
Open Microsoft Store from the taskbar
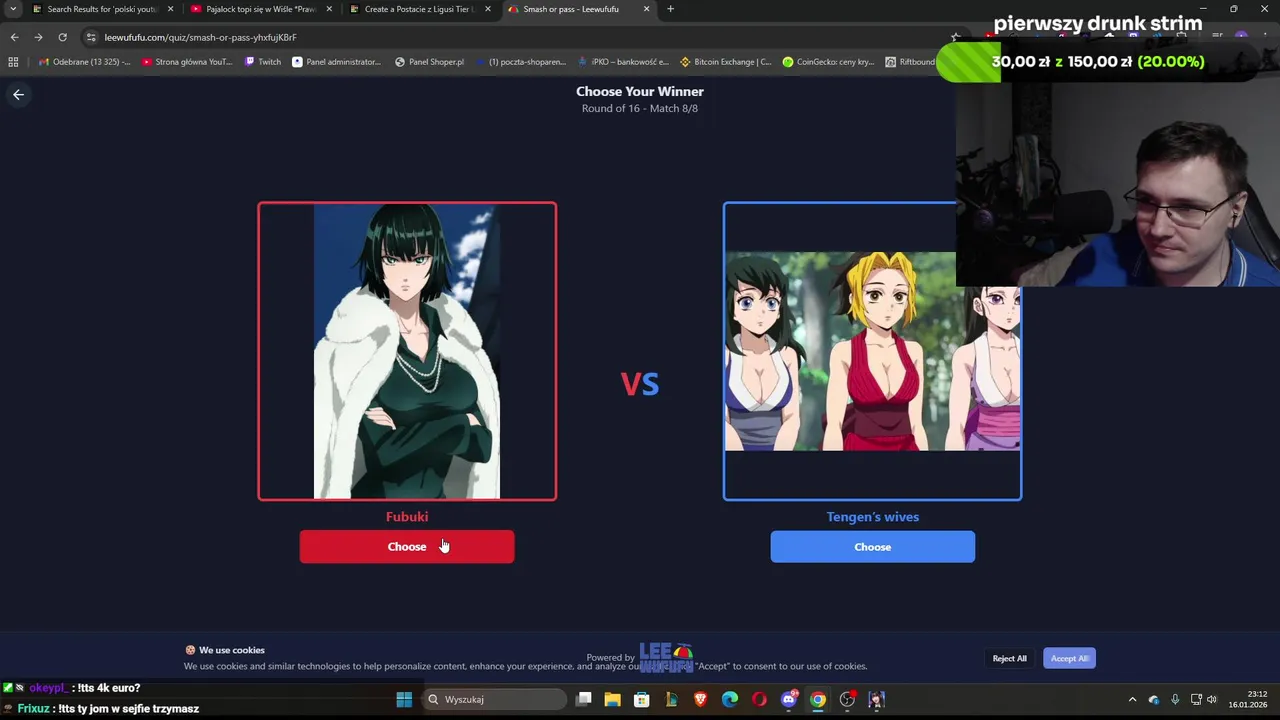coord(642,699)
